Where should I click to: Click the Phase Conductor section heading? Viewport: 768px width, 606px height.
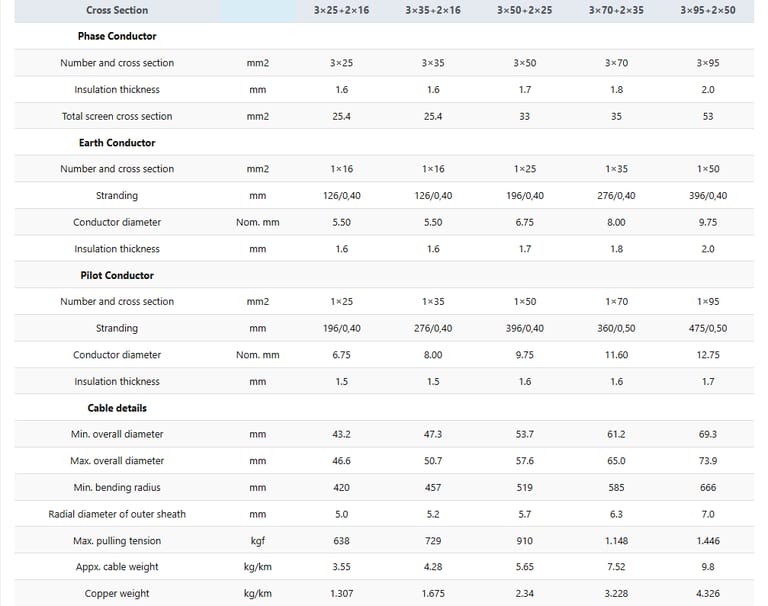(x=117, y=36)
